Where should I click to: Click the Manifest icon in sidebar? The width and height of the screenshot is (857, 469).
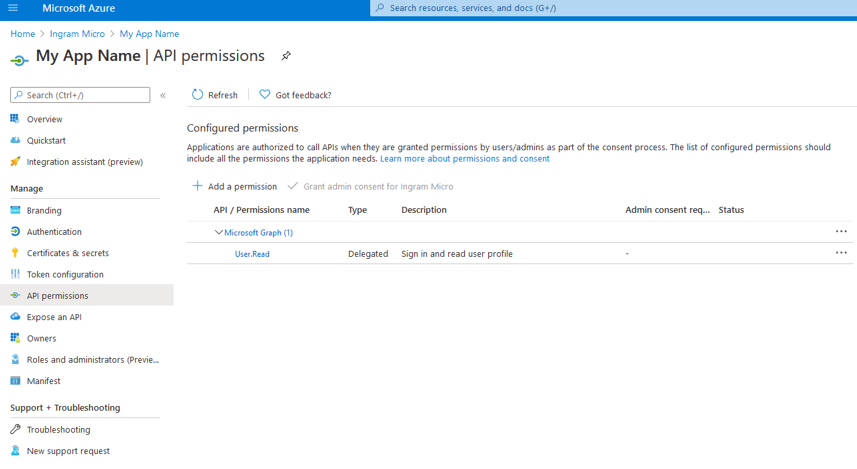pos(15,380)
